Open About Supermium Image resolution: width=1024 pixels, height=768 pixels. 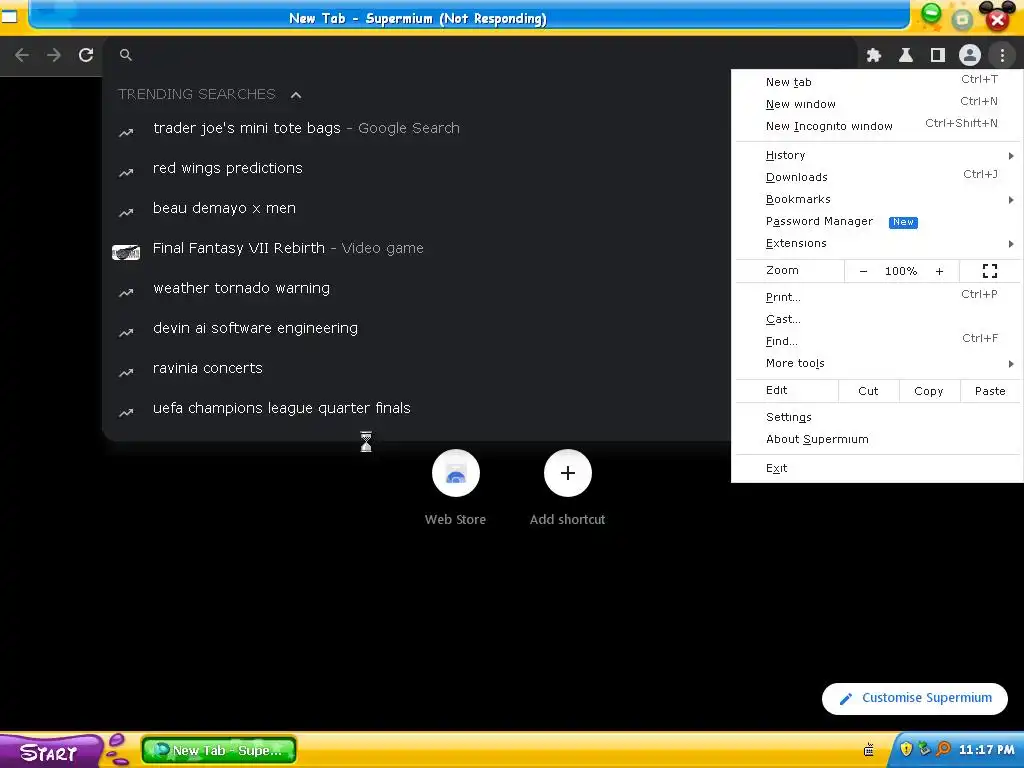[x=877, y=440]
